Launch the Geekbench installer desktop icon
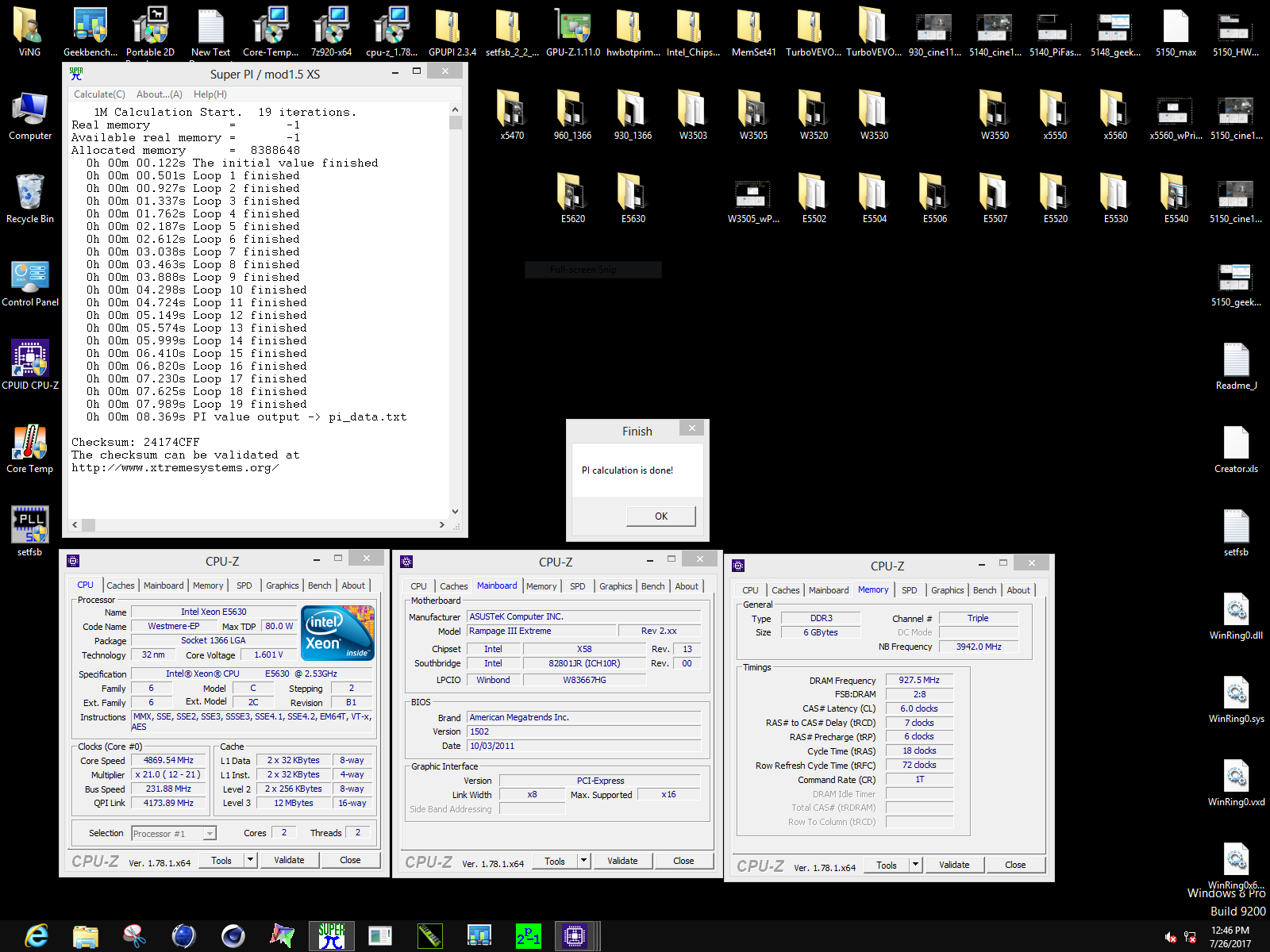1270x952 pixels. coord(90,32)
